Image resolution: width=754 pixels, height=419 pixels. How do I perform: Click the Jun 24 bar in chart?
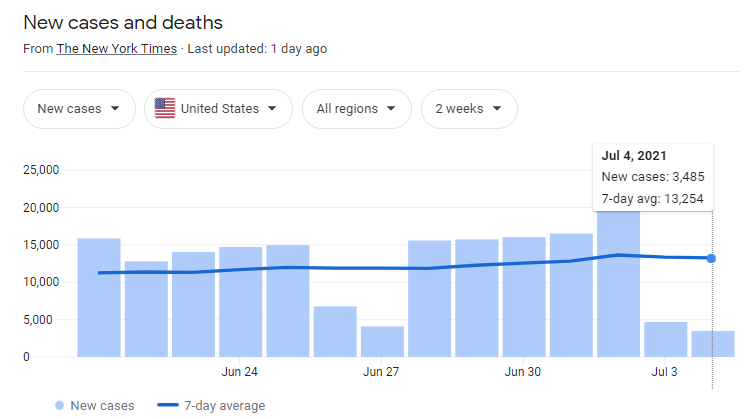click(x=240, y=302)
